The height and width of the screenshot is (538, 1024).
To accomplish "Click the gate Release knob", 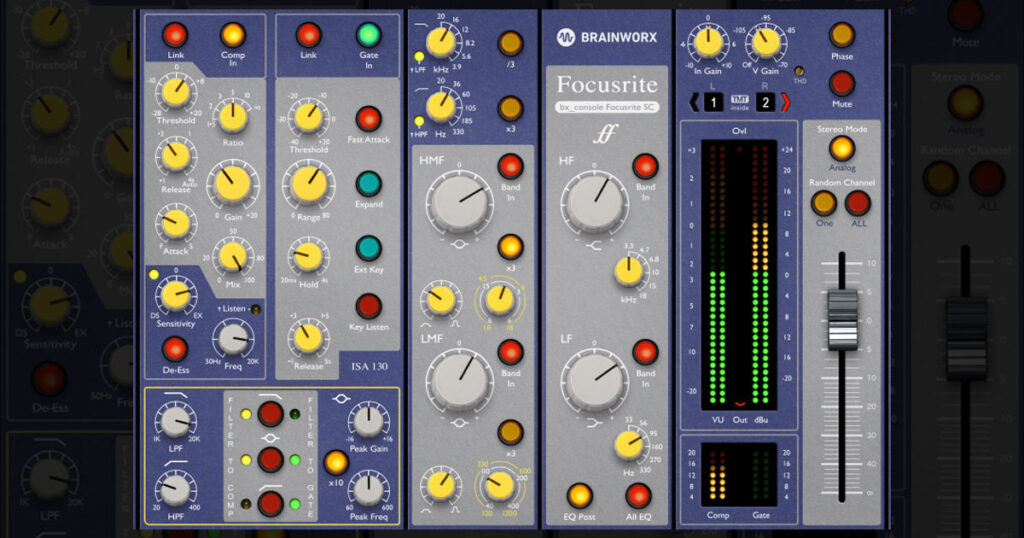I will coord(308,338).
